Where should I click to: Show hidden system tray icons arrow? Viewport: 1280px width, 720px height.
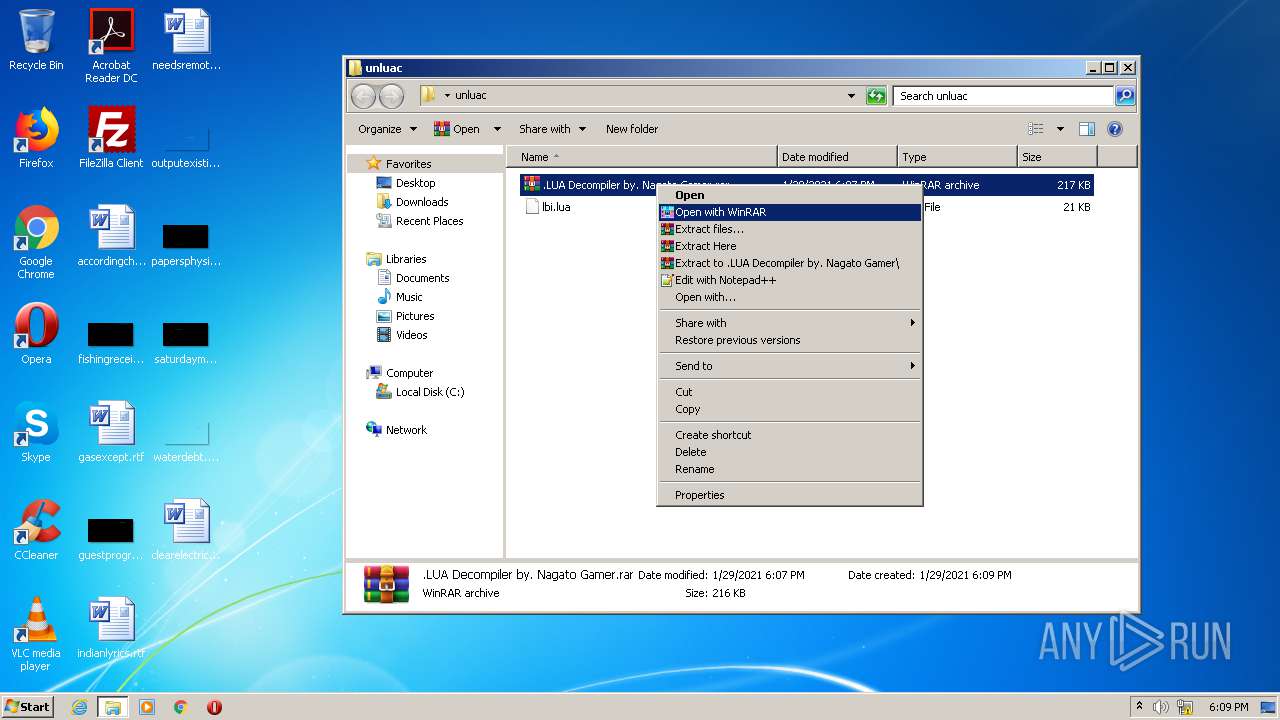point(1139,707)
